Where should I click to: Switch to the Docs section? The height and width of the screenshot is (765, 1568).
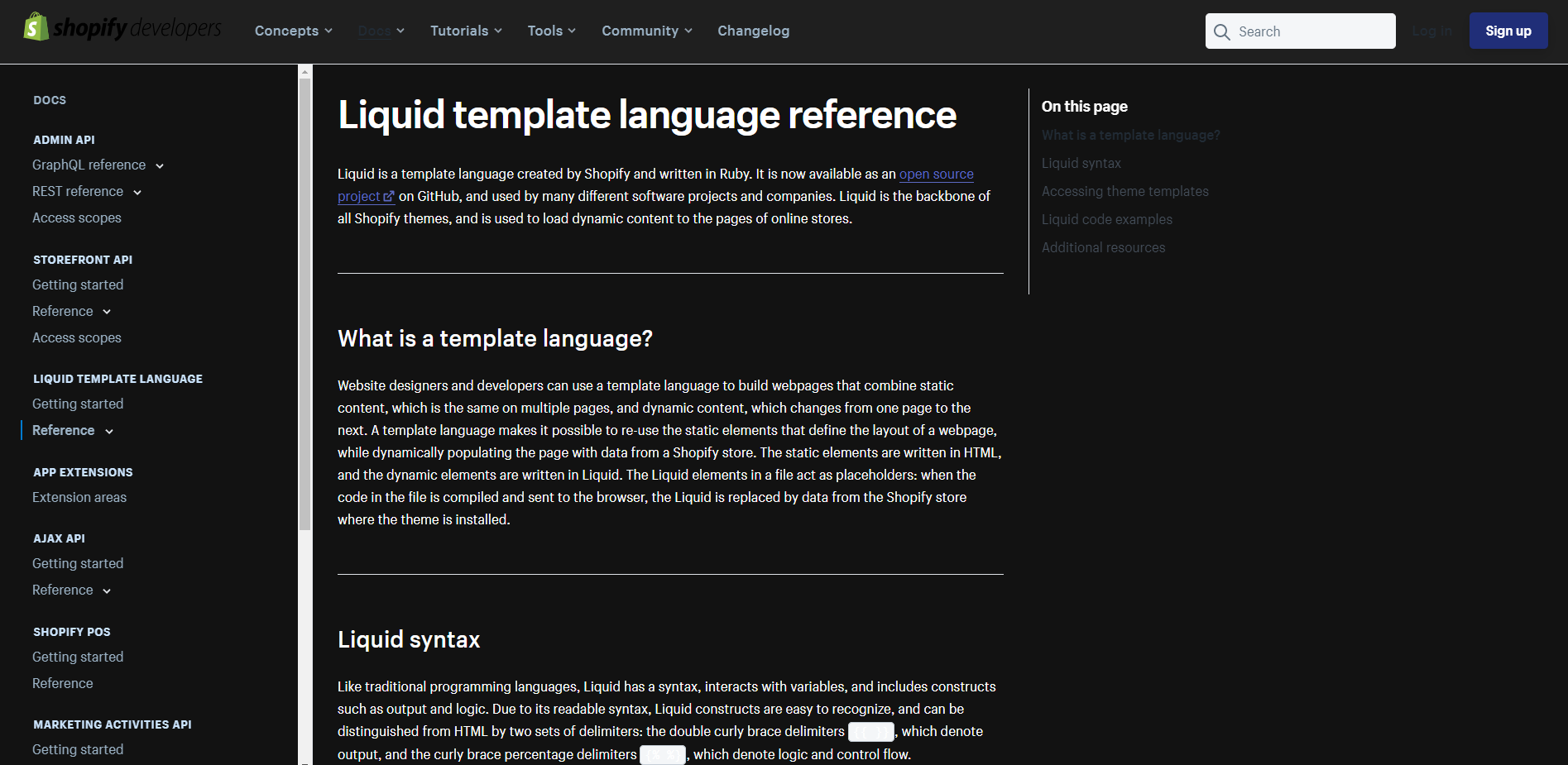coord(374,31)
